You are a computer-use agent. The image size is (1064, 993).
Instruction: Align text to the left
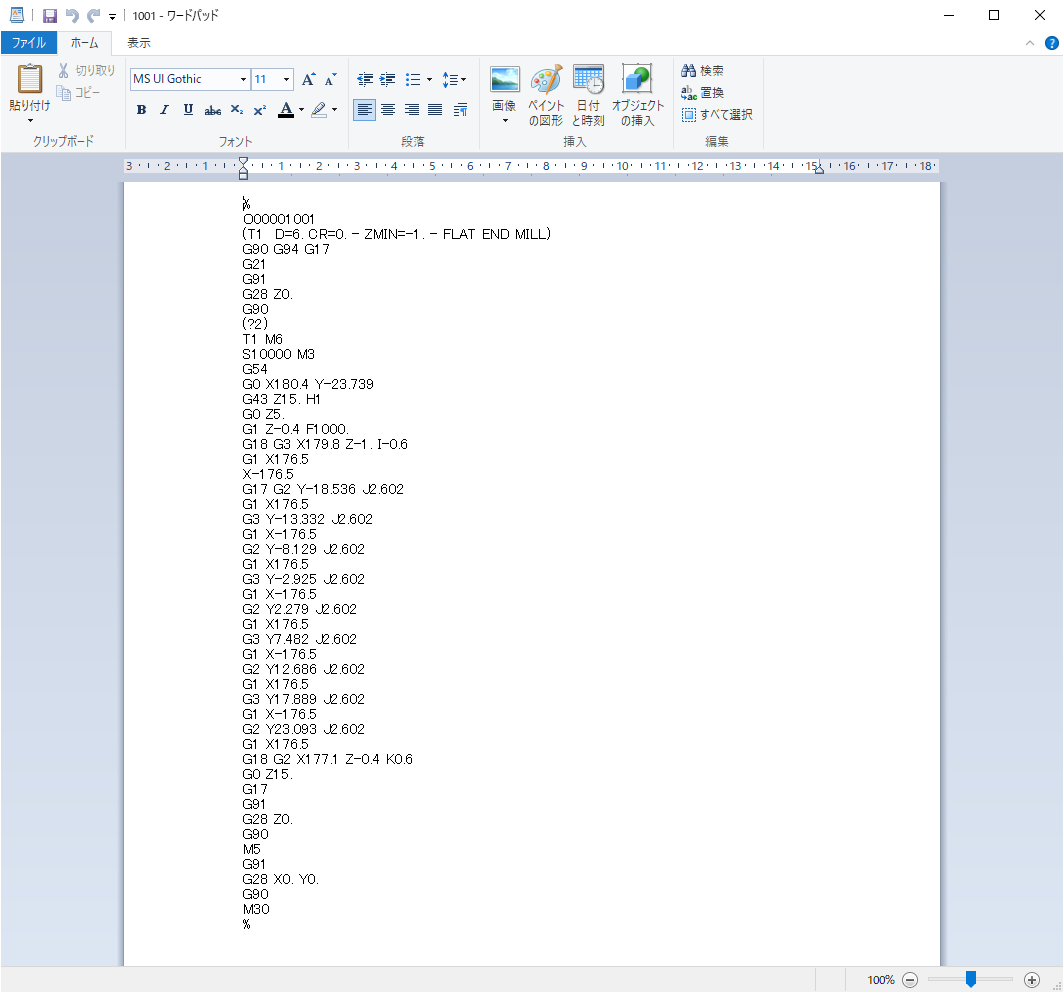coord(364,110)
